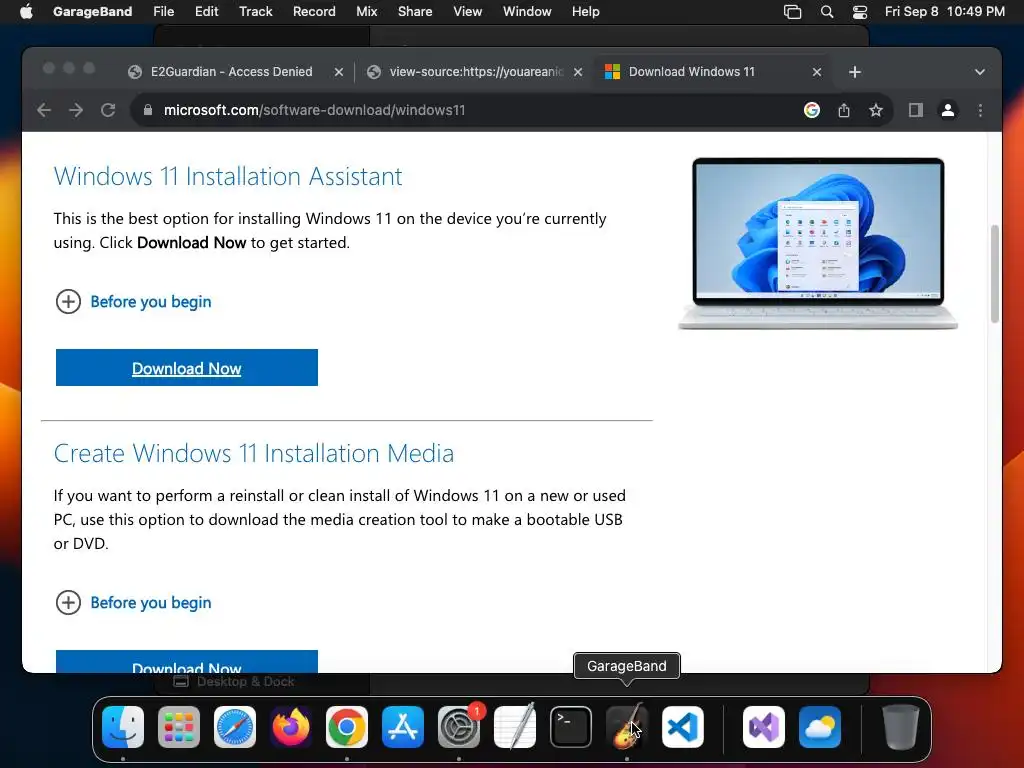Open Firefox from the Dock

291,726
